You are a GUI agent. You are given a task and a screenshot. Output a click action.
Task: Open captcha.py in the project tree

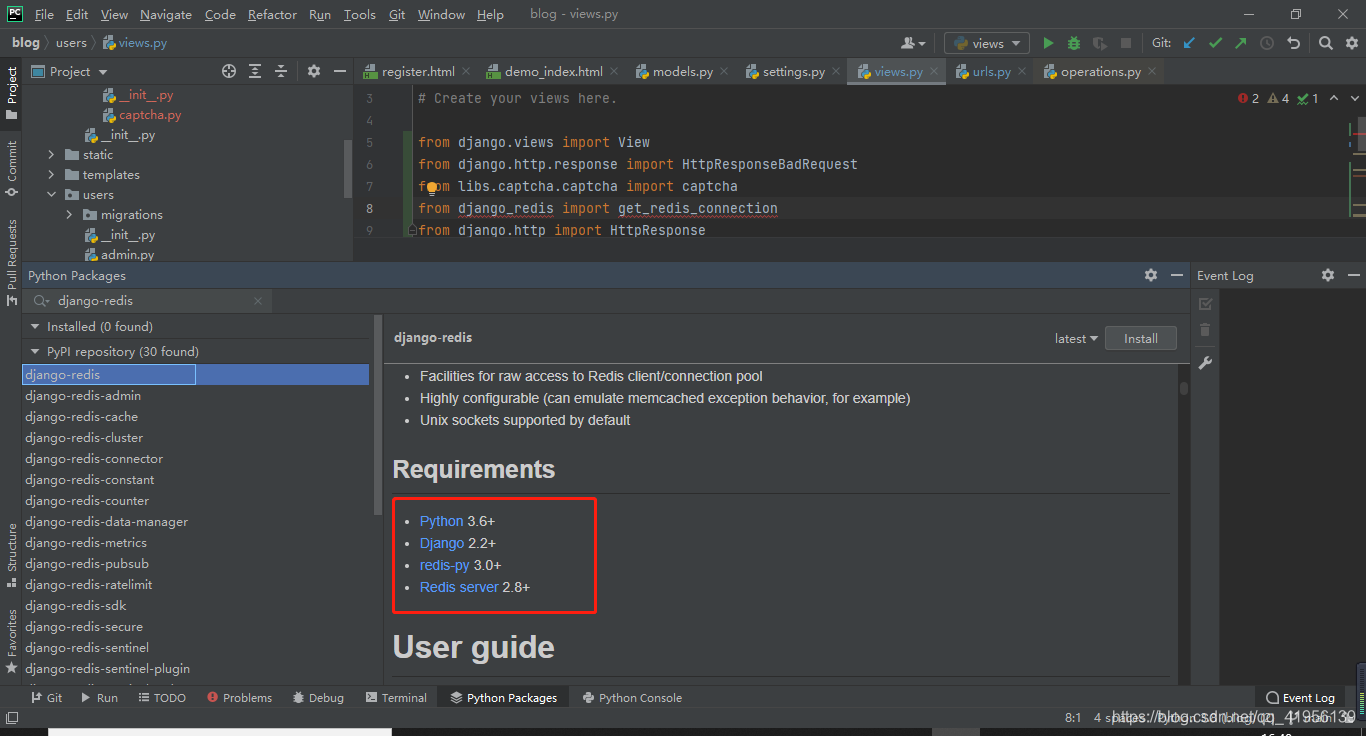[x=150, y=115]
